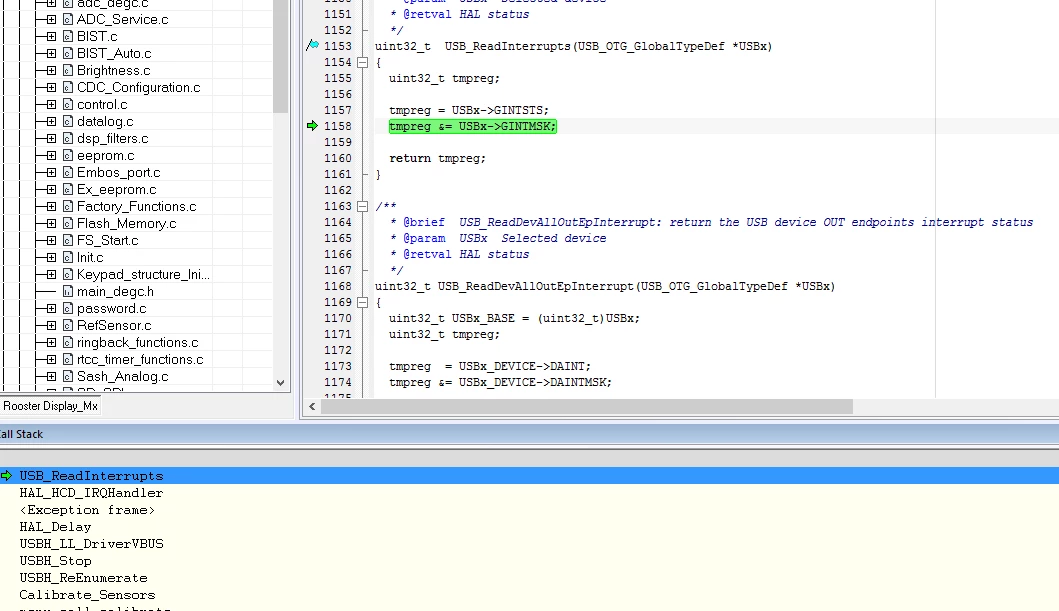The height and width of the screenshot is (611, 1059).
Task: Expand the Embos_port.c tree node
Action: pos(51,173)
